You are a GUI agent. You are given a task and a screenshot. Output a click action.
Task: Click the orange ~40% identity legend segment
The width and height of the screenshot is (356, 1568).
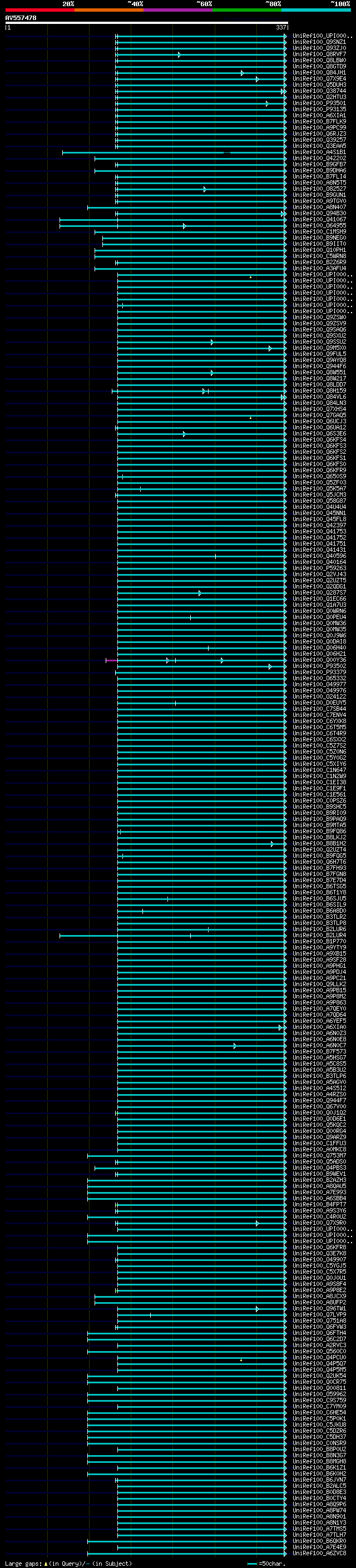(109, 10)
